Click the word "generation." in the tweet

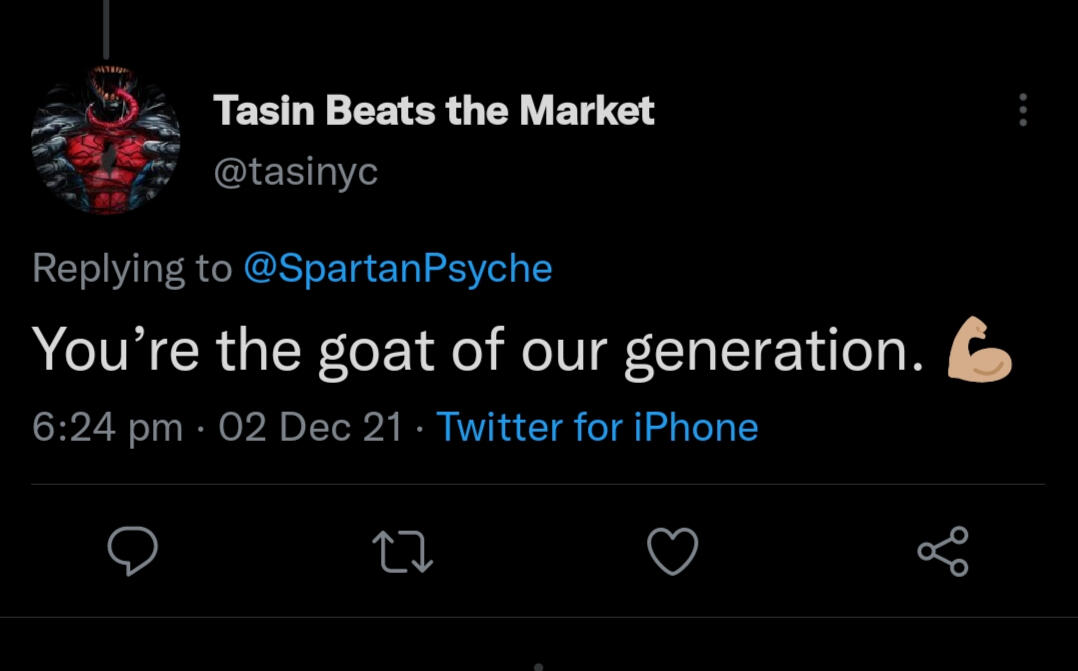tap(774, 350)
